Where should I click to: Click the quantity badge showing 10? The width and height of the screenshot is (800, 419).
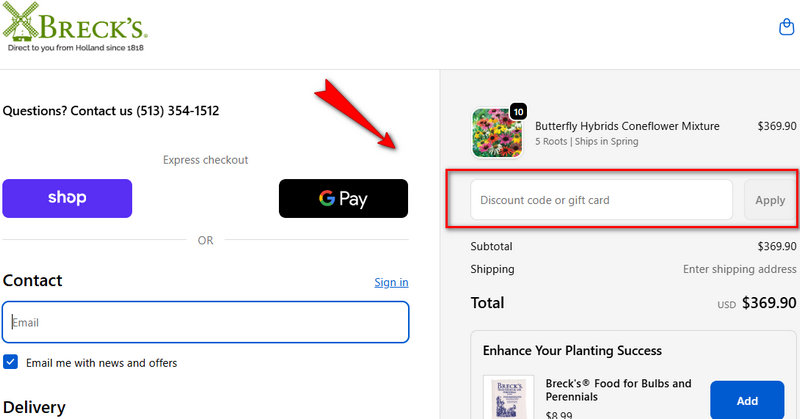click(x=518, y=111)
